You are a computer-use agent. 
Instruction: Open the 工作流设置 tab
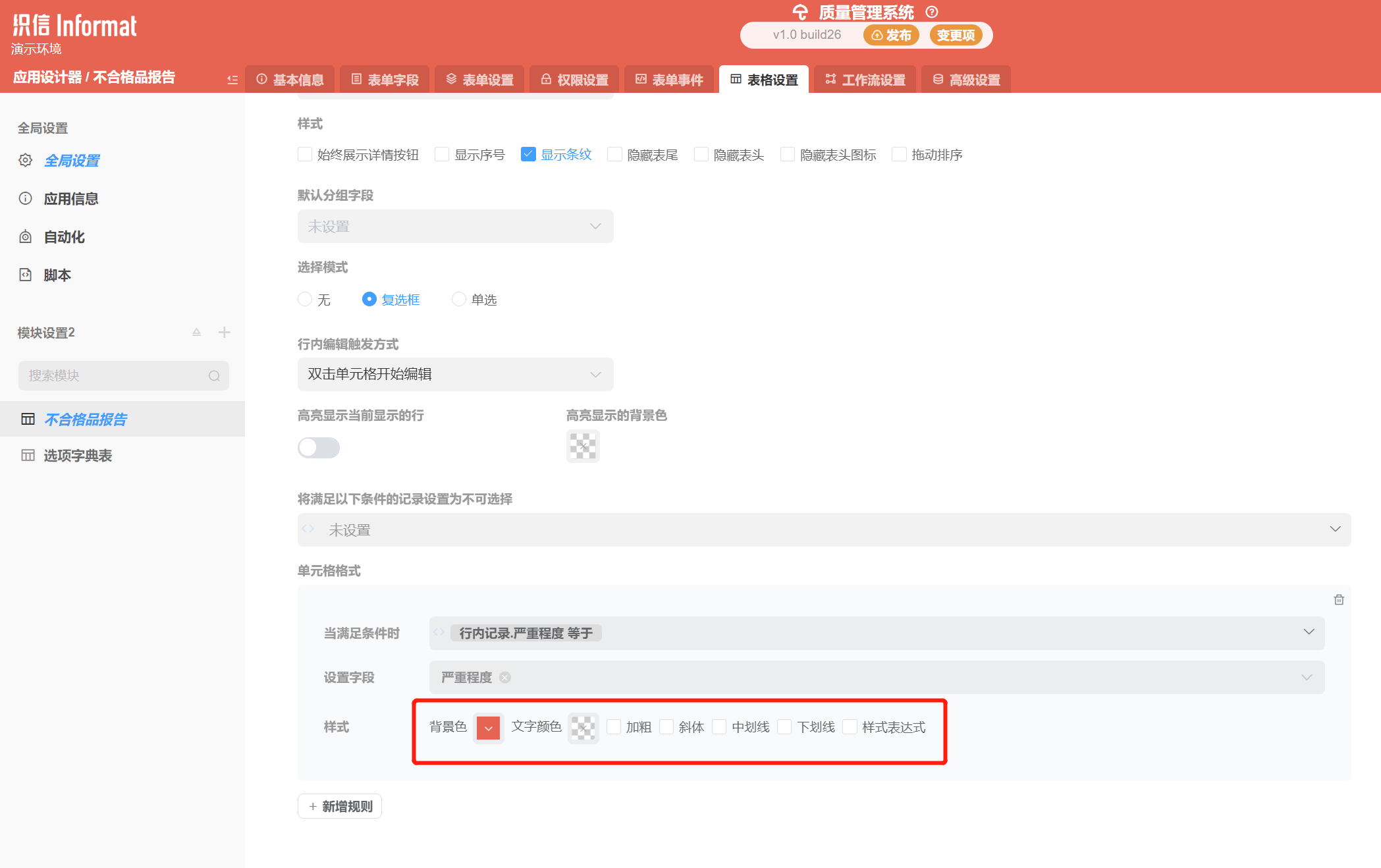pyautogui.click(x=865, y=80)
